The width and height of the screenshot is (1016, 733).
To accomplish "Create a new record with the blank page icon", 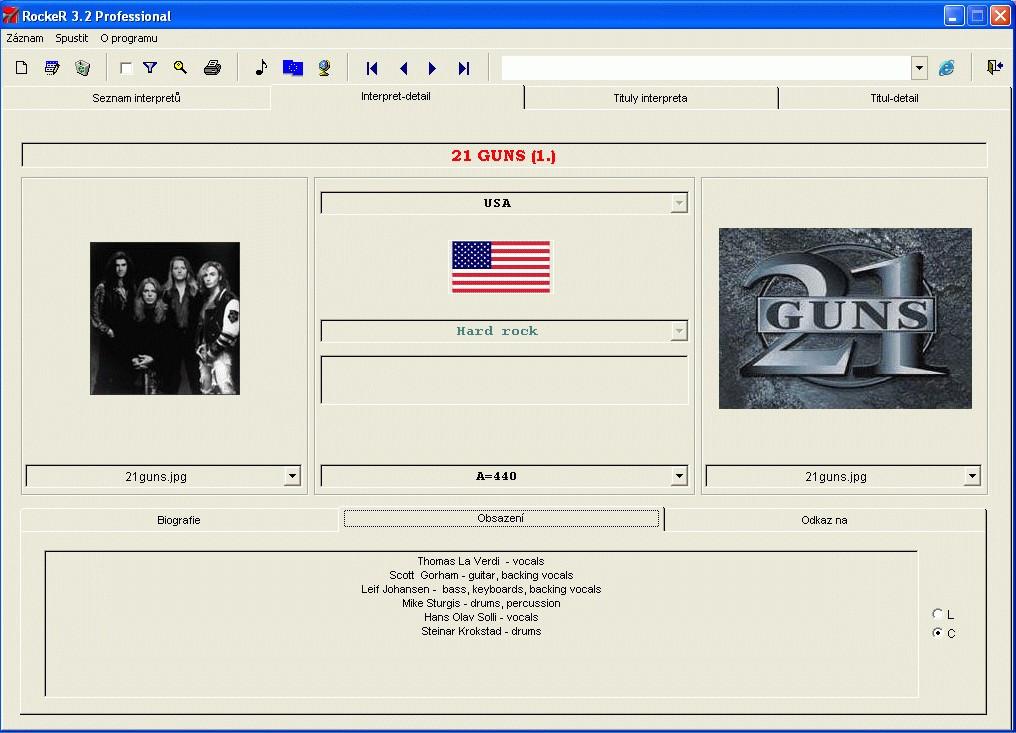I will 21,67.
